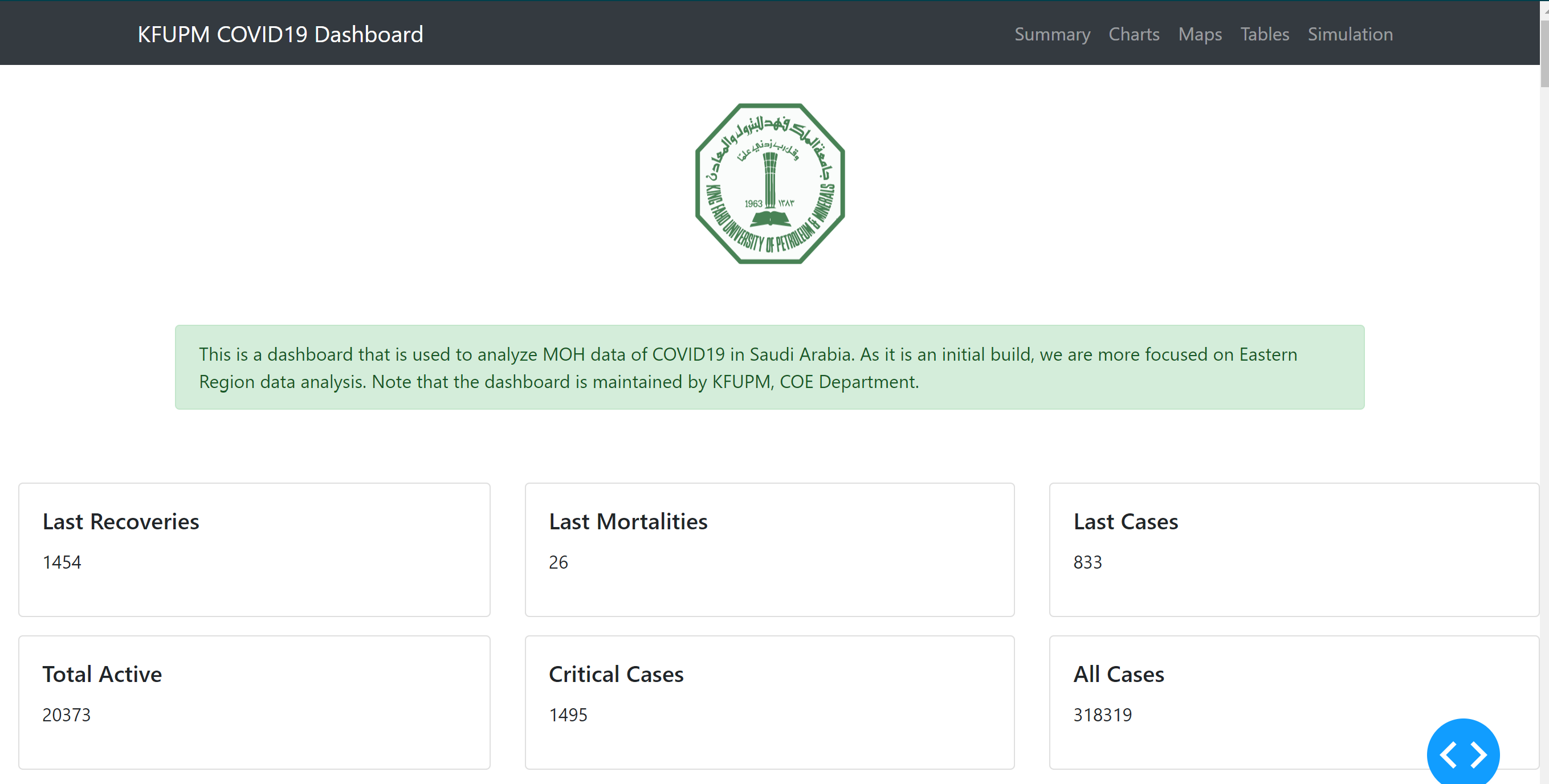Open the Maps page
1549x784 pixels.
click(1200, 34)
